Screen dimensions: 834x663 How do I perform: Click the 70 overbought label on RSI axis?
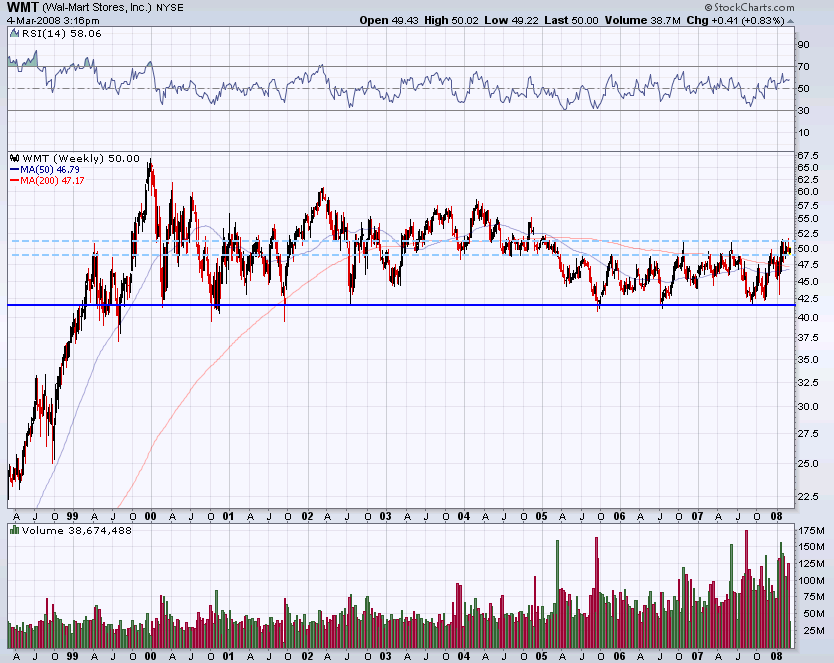point(803,66)
